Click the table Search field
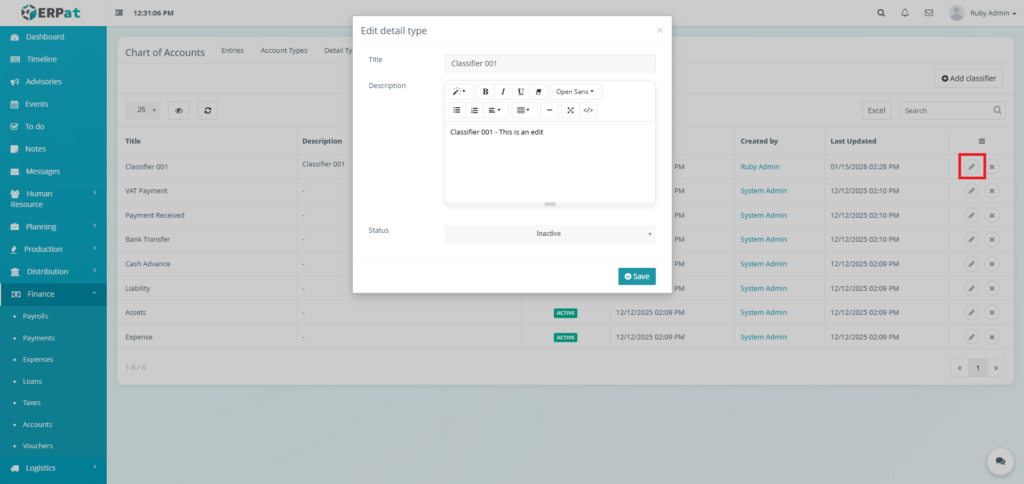Viewport: 1024px width, 484px height. coord(952,110)
